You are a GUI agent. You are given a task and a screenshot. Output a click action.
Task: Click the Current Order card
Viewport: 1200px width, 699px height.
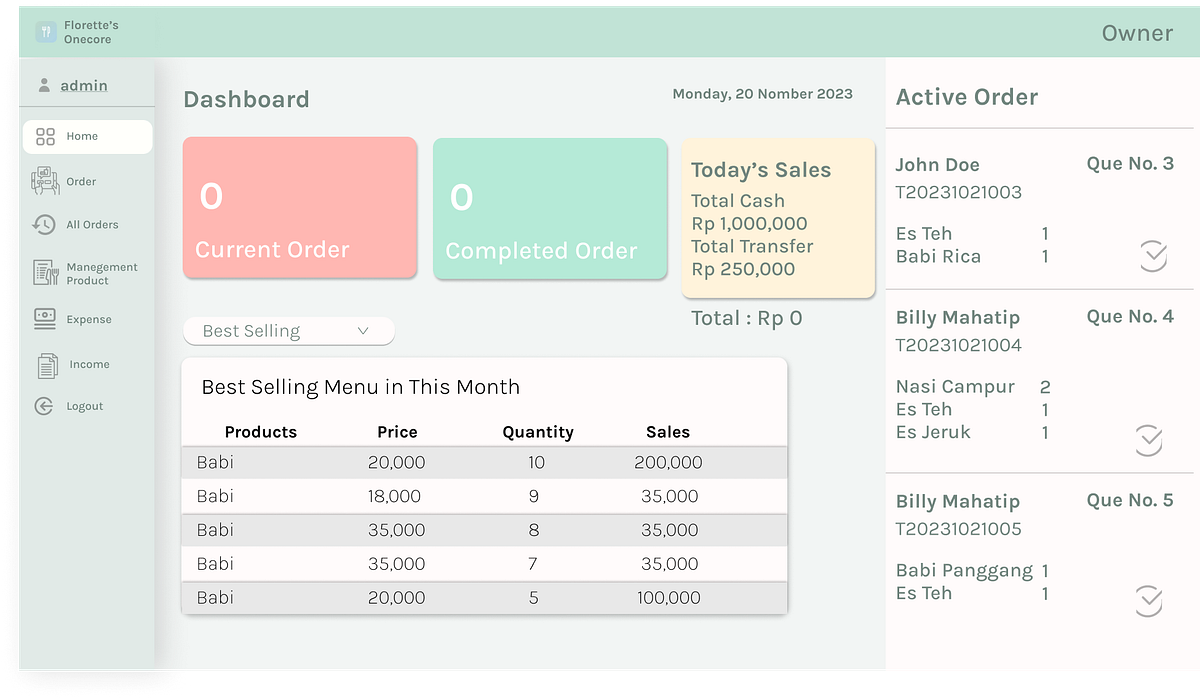click(299, 207)
